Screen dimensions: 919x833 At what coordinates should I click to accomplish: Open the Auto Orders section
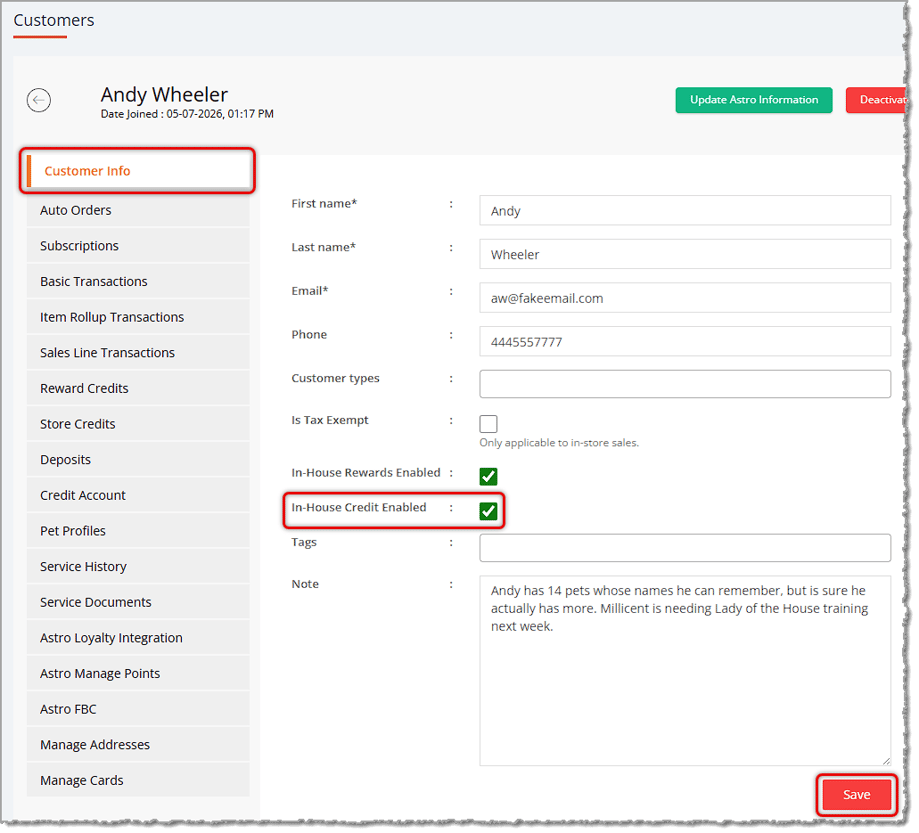coord(138,210)
